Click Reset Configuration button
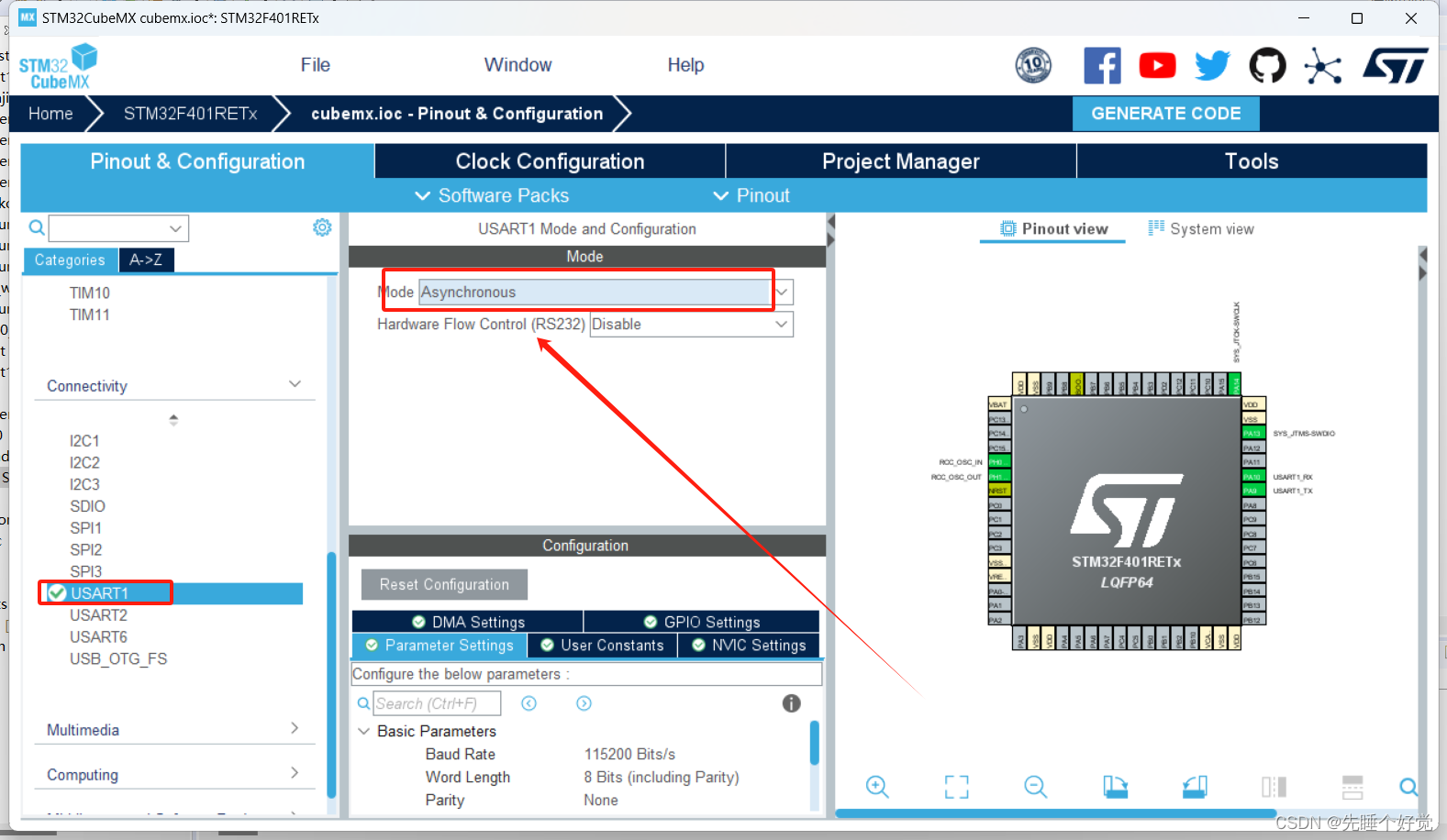Image resolution: width=1447 pixels, height=840 pixels. coord(444,584)
